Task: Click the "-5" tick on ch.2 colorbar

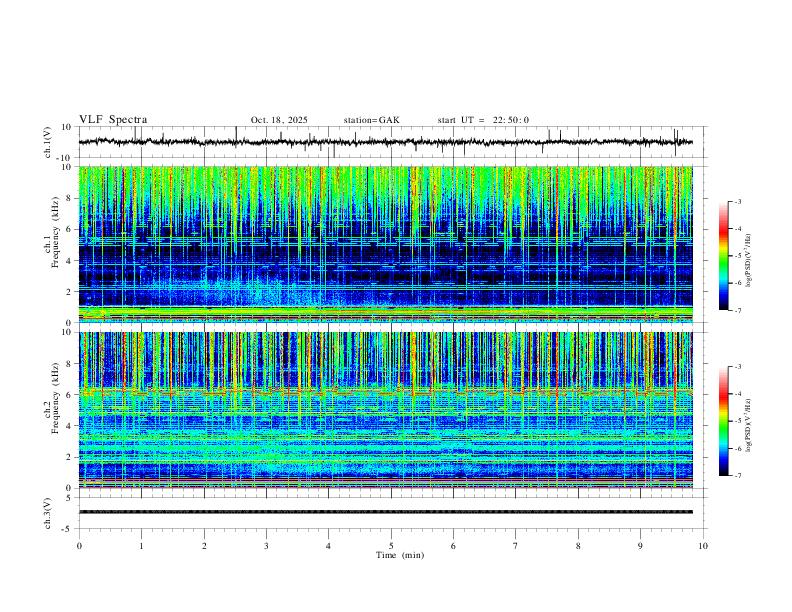Action: coord(738,421)
